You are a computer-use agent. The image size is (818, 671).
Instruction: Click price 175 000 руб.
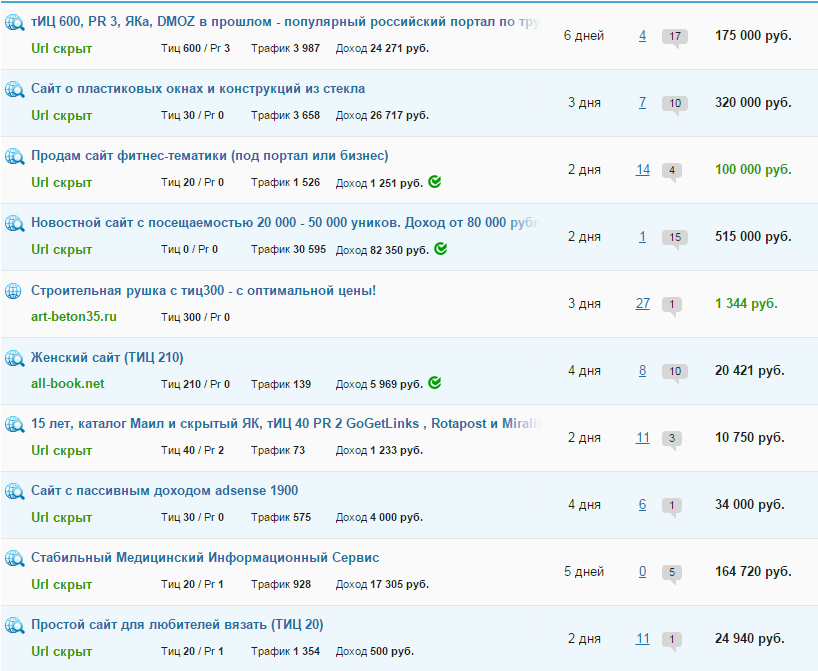(753, 36)
